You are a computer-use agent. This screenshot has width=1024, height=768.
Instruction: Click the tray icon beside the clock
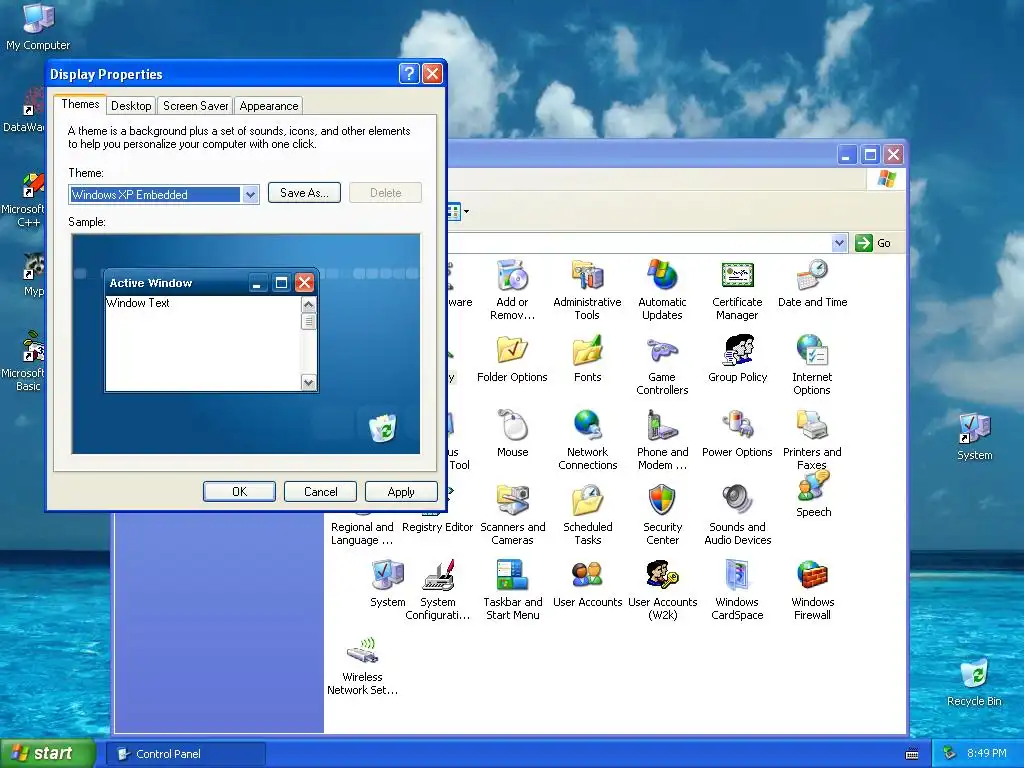[x=950, y=753]
